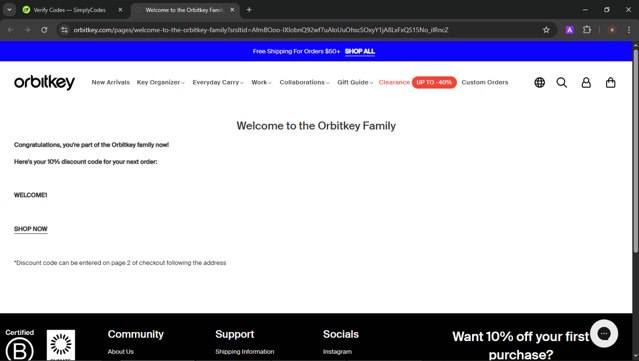View site information icon in address bar
Screen dimensions: 639x361
[x=64, y=30]
